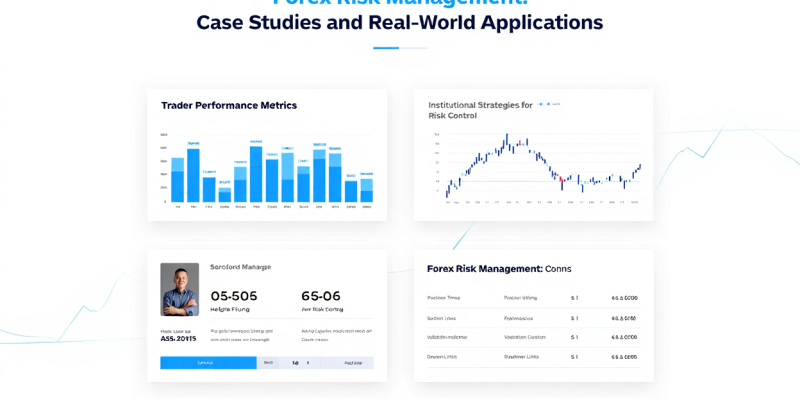
Task: Select the segment labeled 16 in manager card bar
Action: pos(295,363)
